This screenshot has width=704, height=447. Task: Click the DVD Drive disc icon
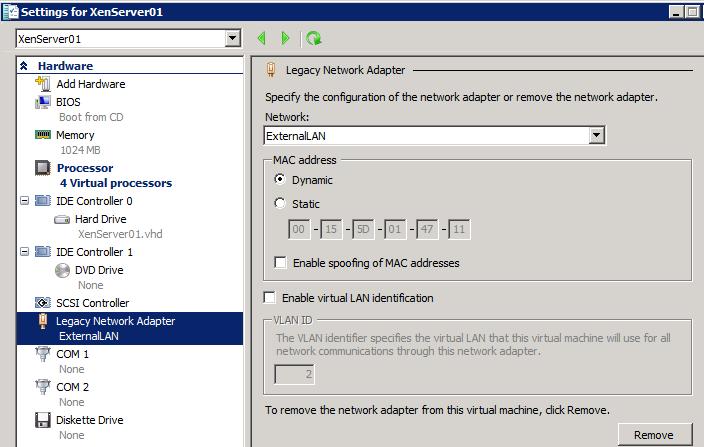62,270
